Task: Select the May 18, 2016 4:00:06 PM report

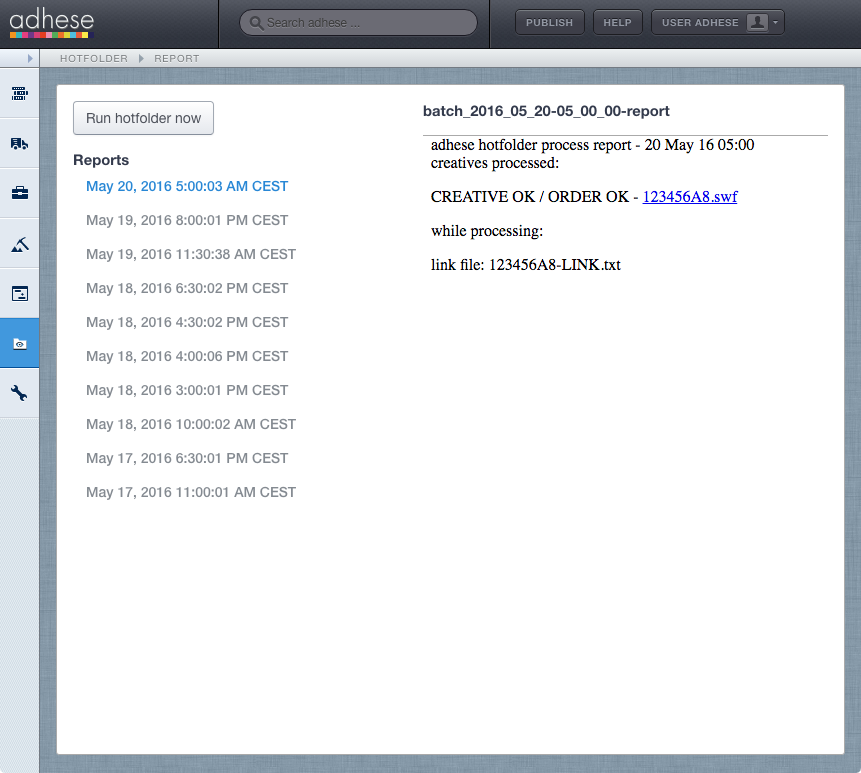Action: point(187,356)
